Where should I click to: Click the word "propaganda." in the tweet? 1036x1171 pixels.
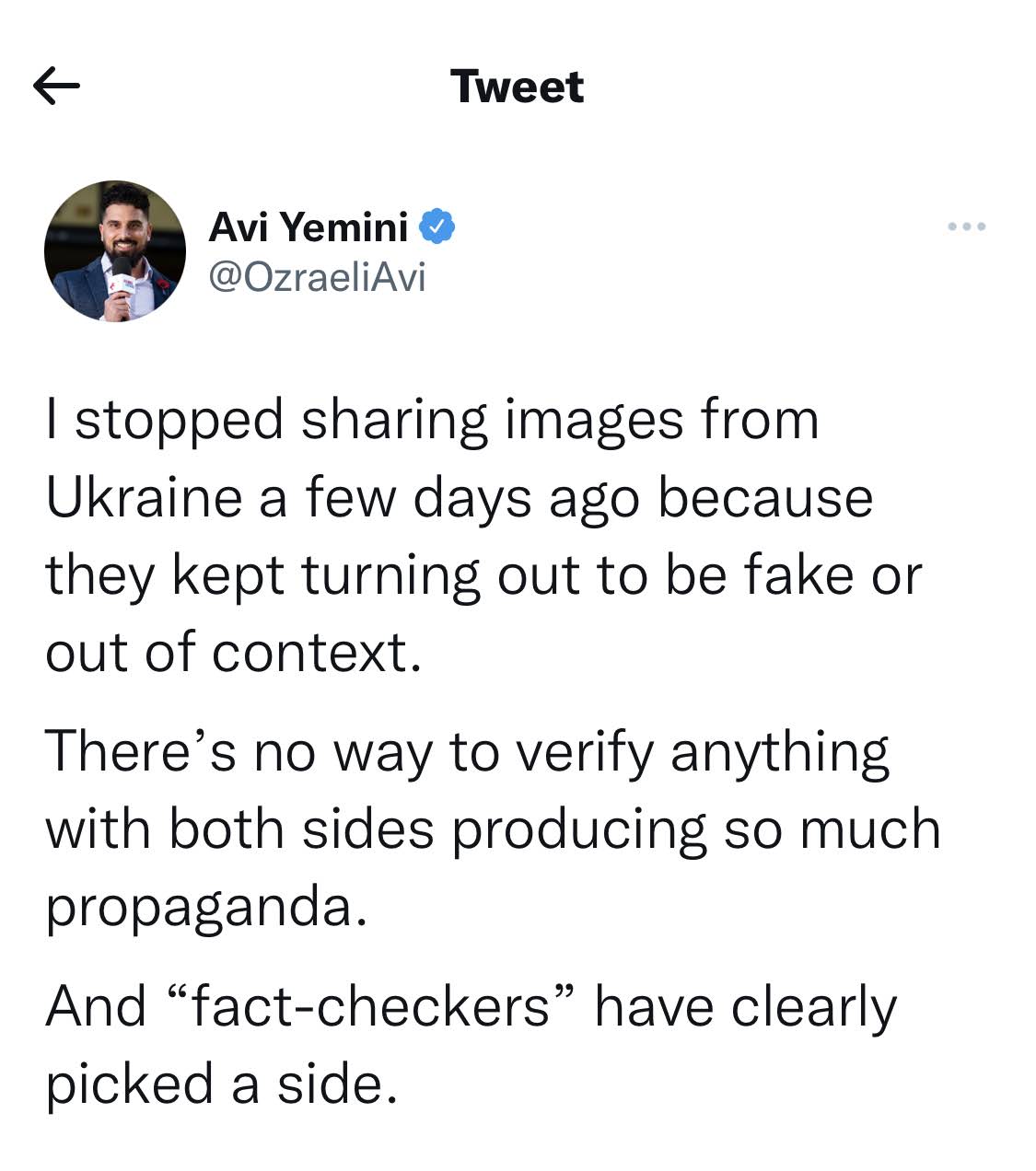point(206,908)
